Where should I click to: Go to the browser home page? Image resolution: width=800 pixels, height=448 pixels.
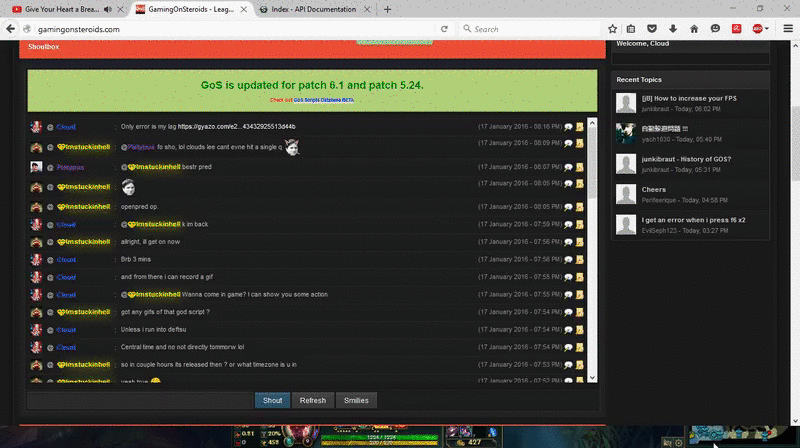pyautogui.click(x=694, y=29)
